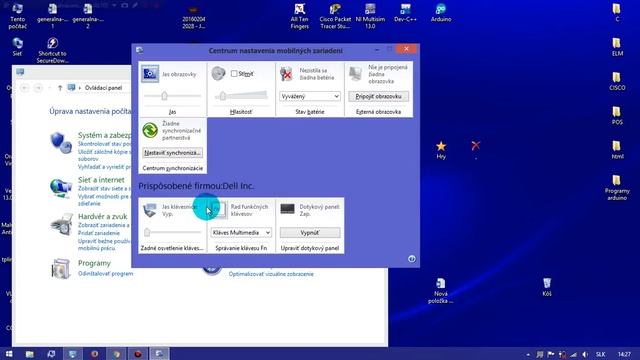Click the Up arrow in Control Panel window
This screenshot has width=640, height=360.
pos(60,88)
